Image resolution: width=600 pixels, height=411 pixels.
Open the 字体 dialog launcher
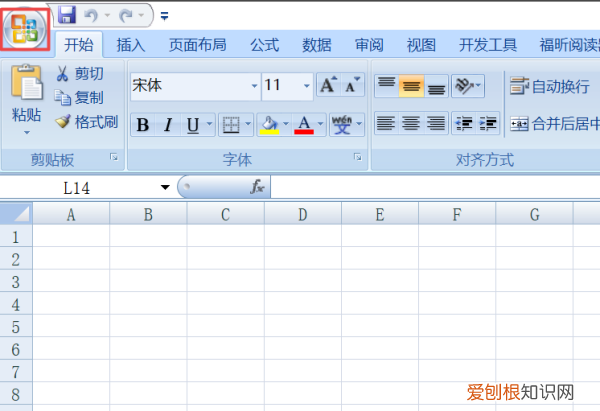pyautogui.click(x=358, y=157)
